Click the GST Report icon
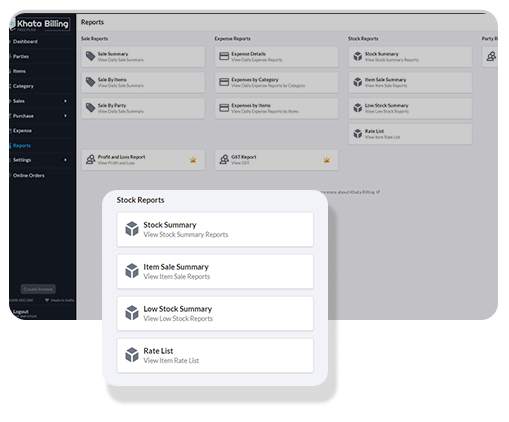The image size is (509, 422). click(224, 159)
